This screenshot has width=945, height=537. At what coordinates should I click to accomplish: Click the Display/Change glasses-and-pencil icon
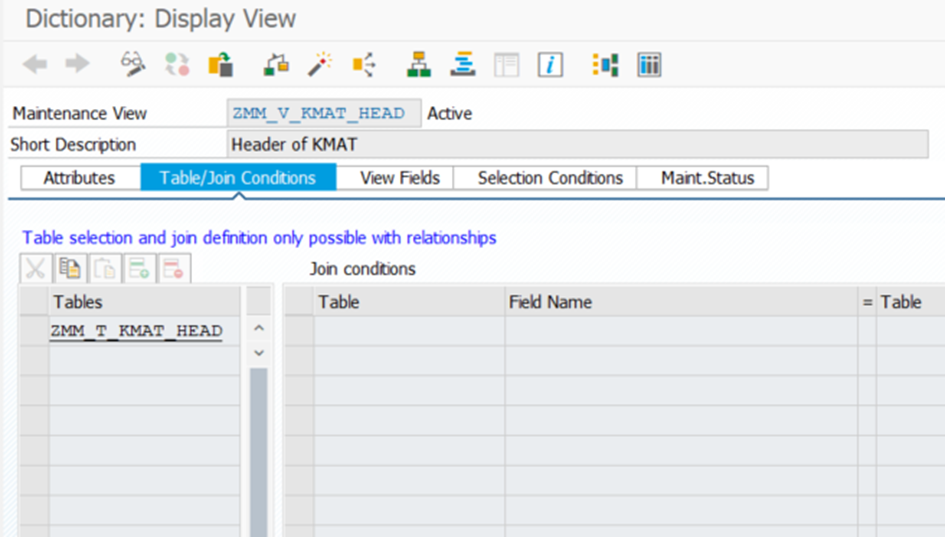pyautogui.click(x=133, y=65)
